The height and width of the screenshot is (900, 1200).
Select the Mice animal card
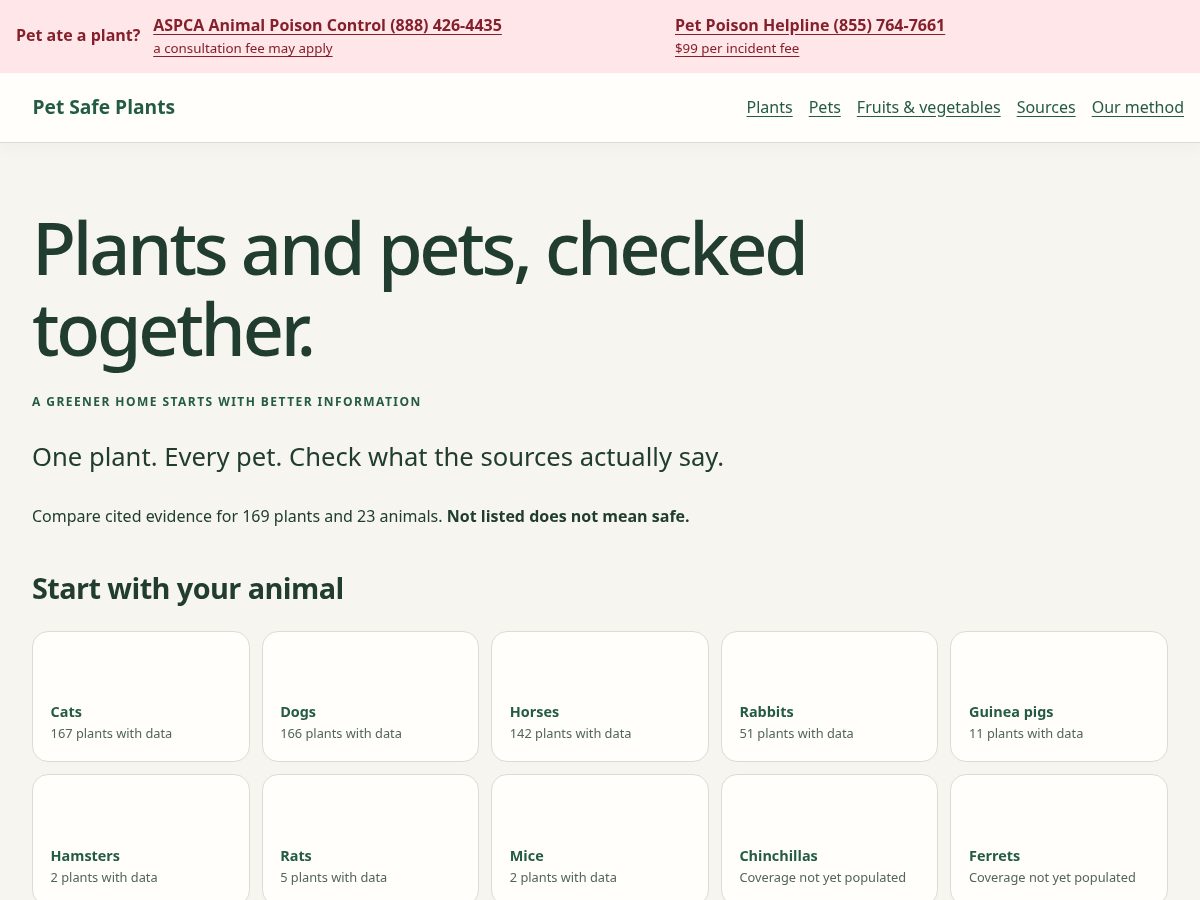tap(600, 838)
